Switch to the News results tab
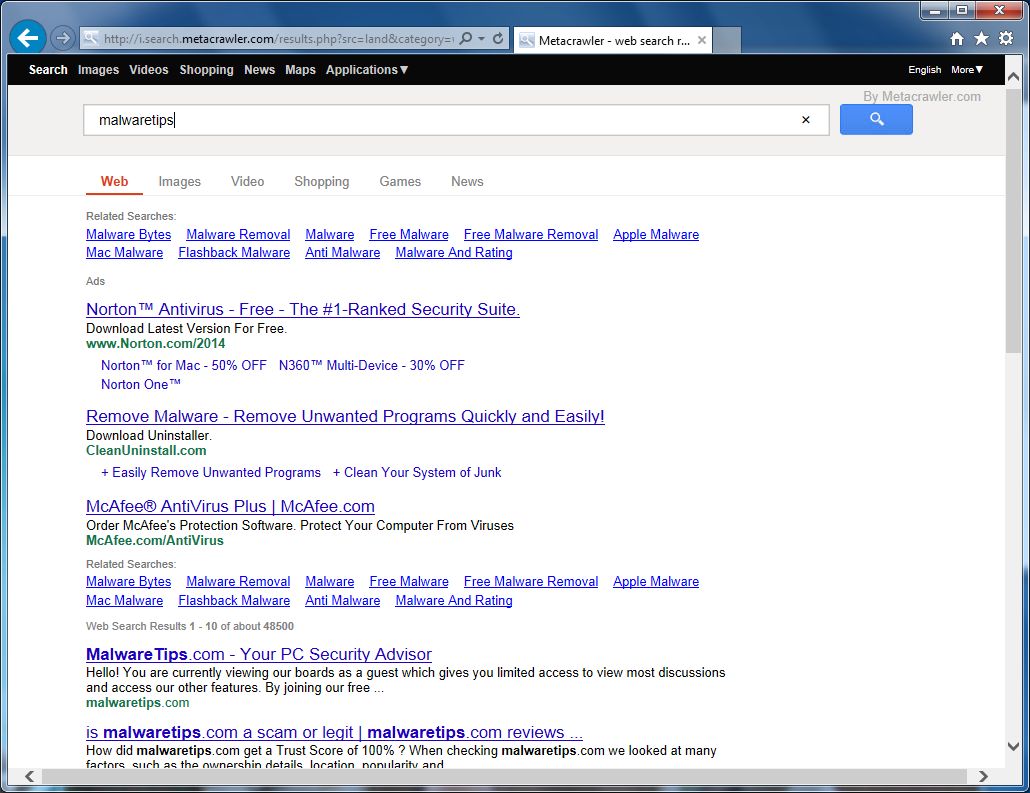Image resolution: width=1030 pixels, height=793 pixels. coord(467,181)
